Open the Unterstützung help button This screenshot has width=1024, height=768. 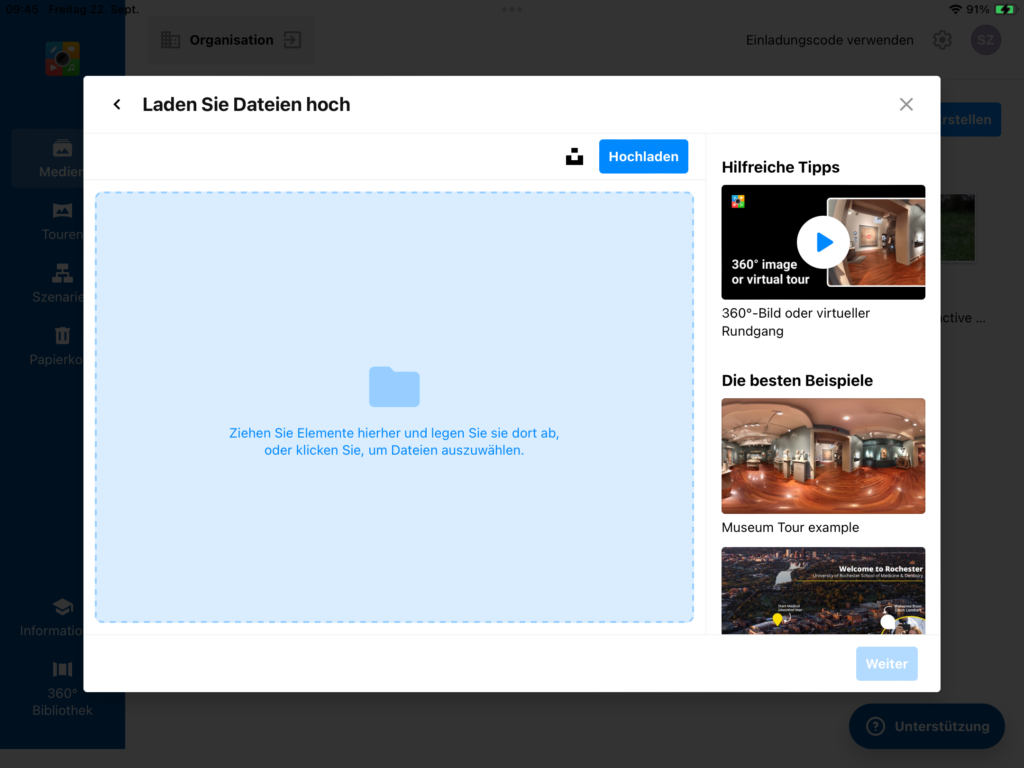tap(926, 726)
